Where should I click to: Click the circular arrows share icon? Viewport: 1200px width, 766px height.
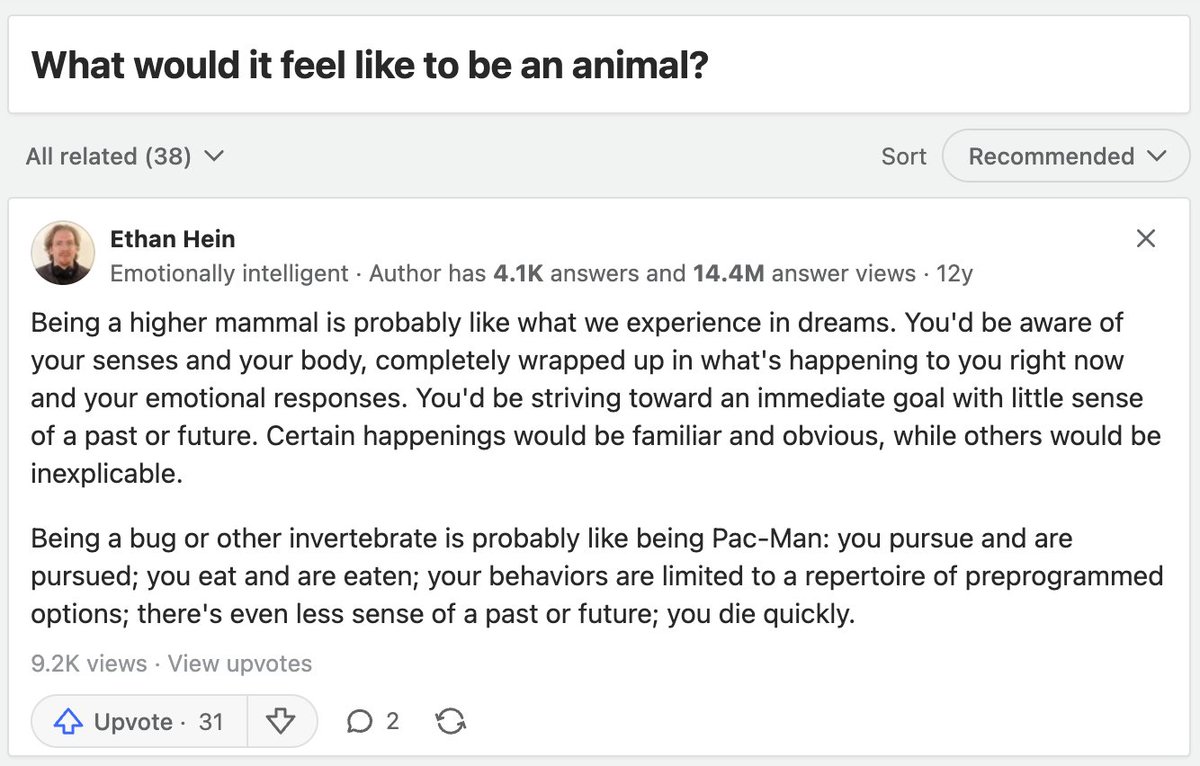coord(451,721)
